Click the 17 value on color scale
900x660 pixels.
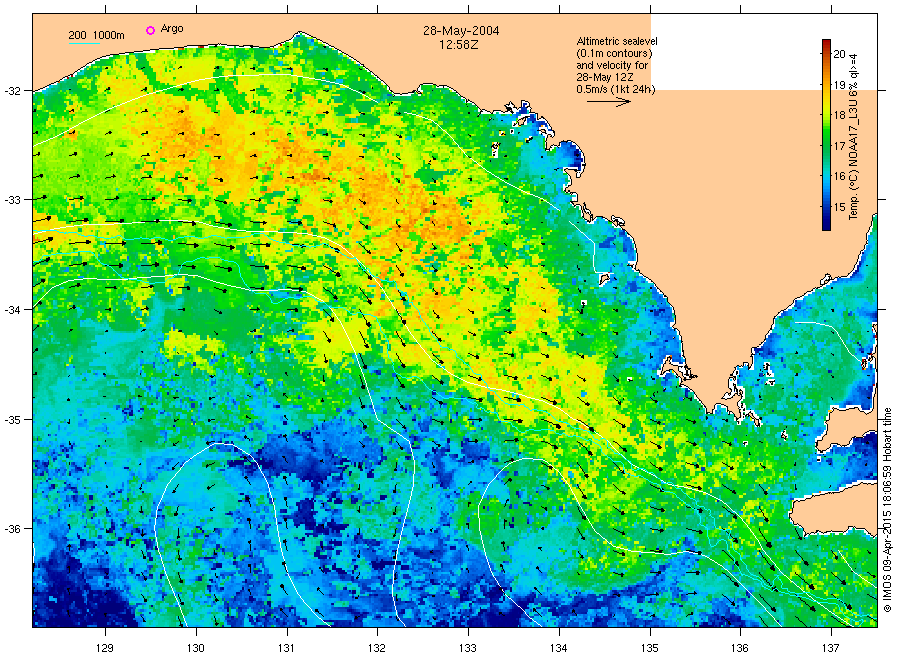coord(839,146)
